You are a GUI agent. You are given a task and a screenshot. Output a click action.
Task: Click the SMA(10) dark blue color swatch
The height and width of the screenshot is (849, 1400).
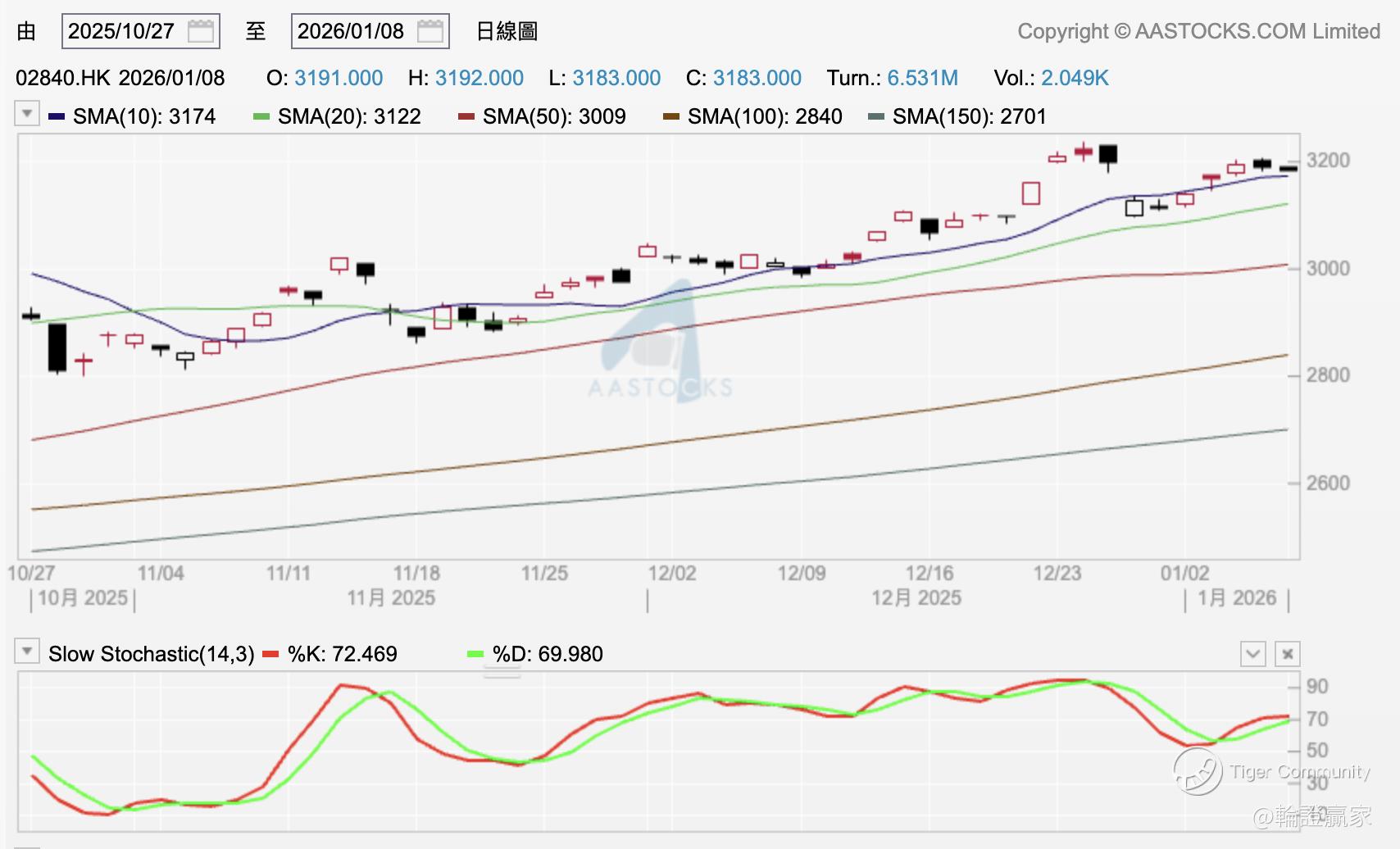pos(57,117)
